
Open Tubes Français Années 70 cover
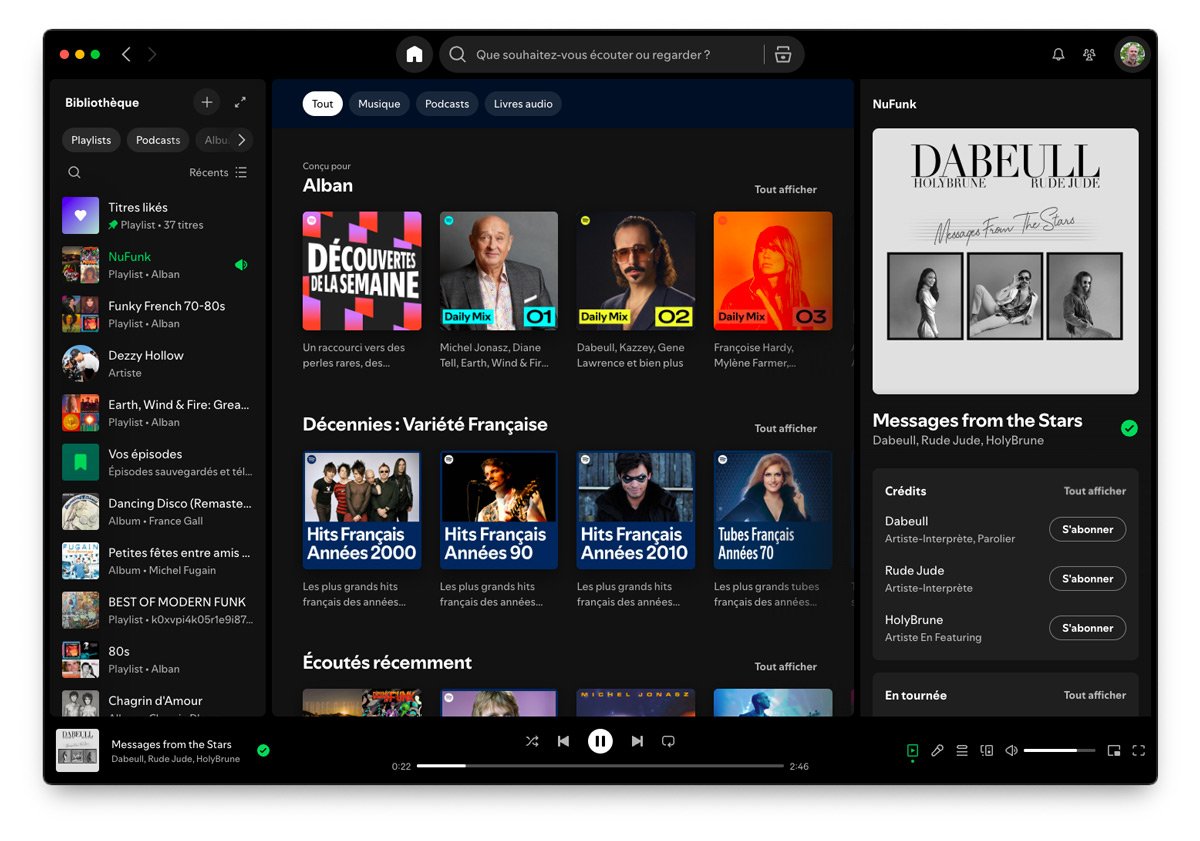(773, 510)
